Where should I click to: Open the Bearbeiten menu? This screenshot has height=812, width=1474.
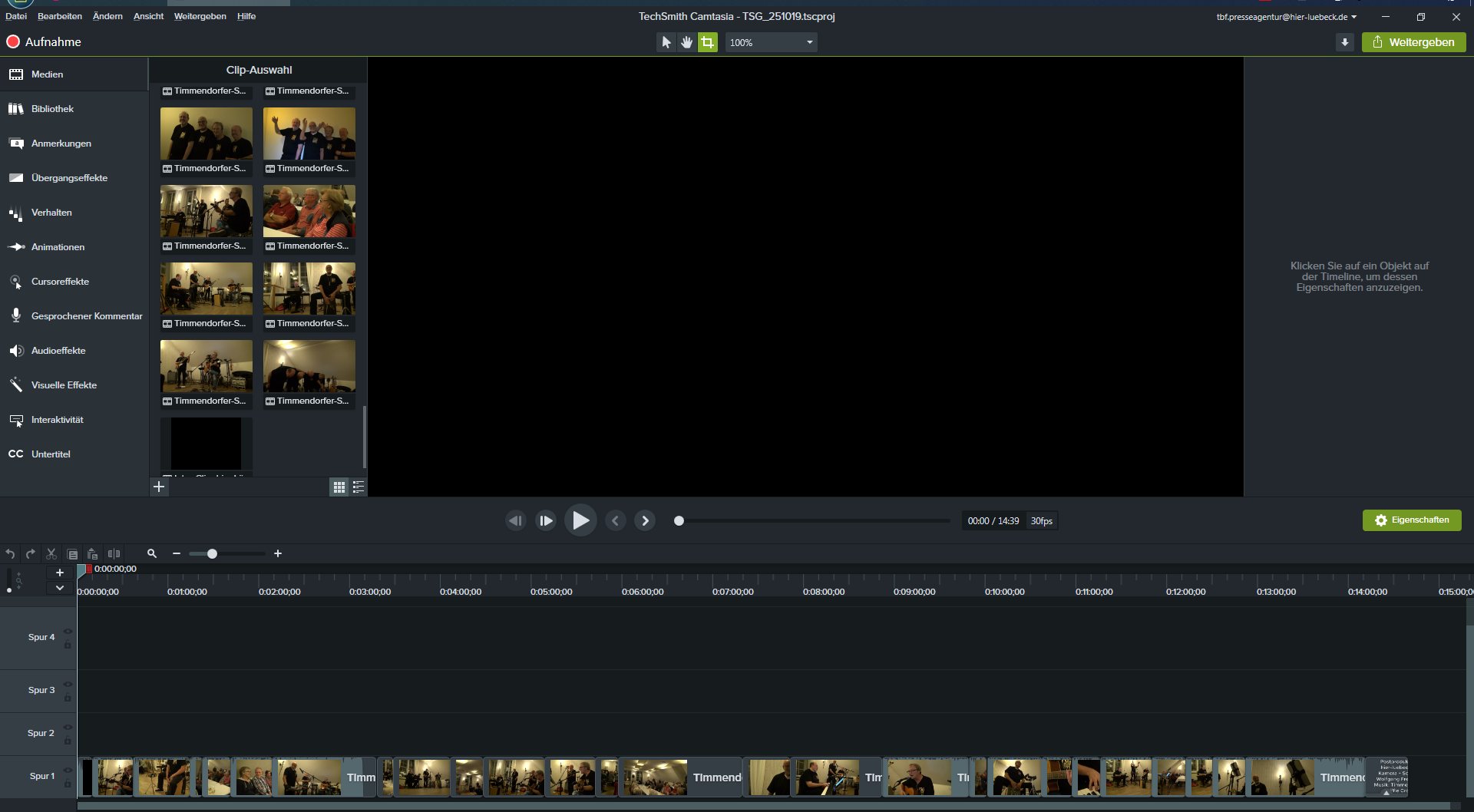click(x=59, y=16)
